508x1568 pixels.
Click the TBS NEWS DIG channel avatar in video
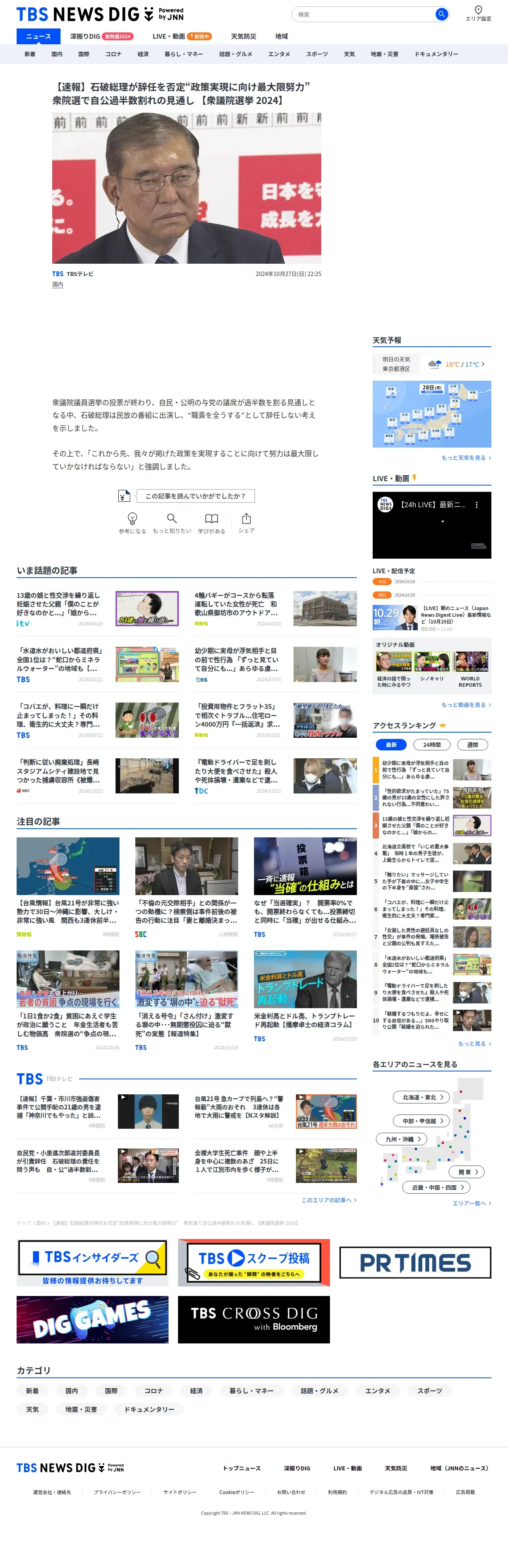pos(386,504)
